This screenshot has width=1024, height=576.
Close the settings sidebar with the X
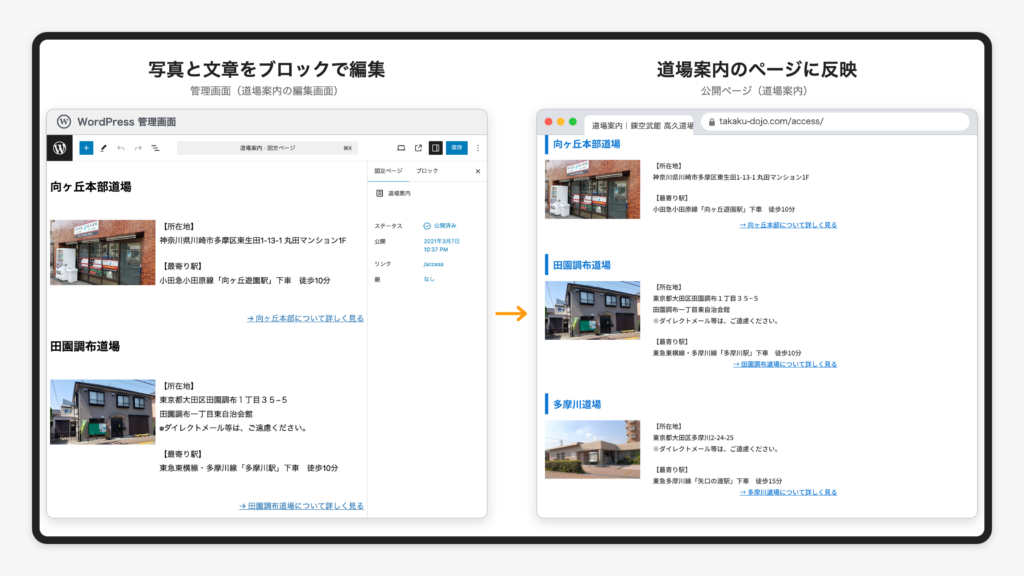point(478,171)
